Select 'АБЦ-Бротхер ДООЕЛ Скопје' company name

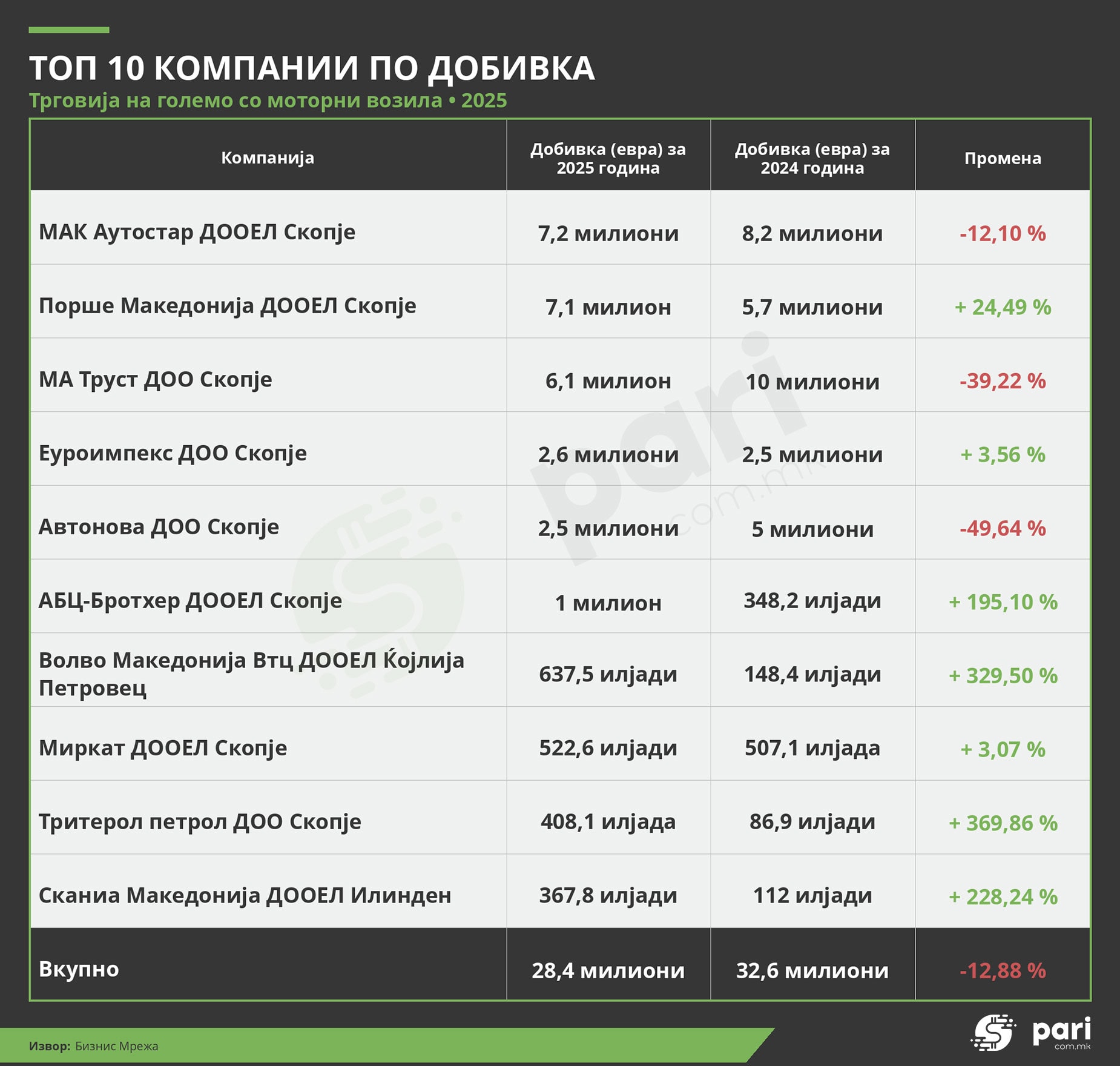coord(190,601)
